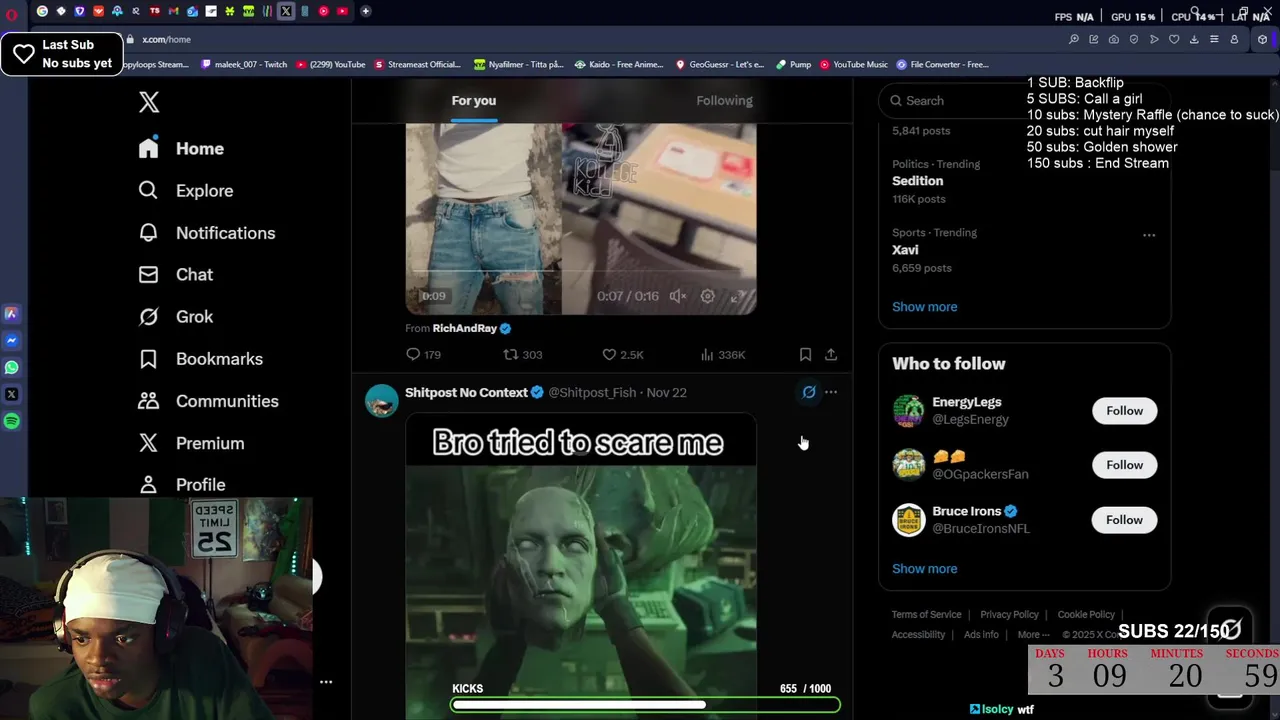Open Chat in the sidebar
1280x720 pixels.
176,274
